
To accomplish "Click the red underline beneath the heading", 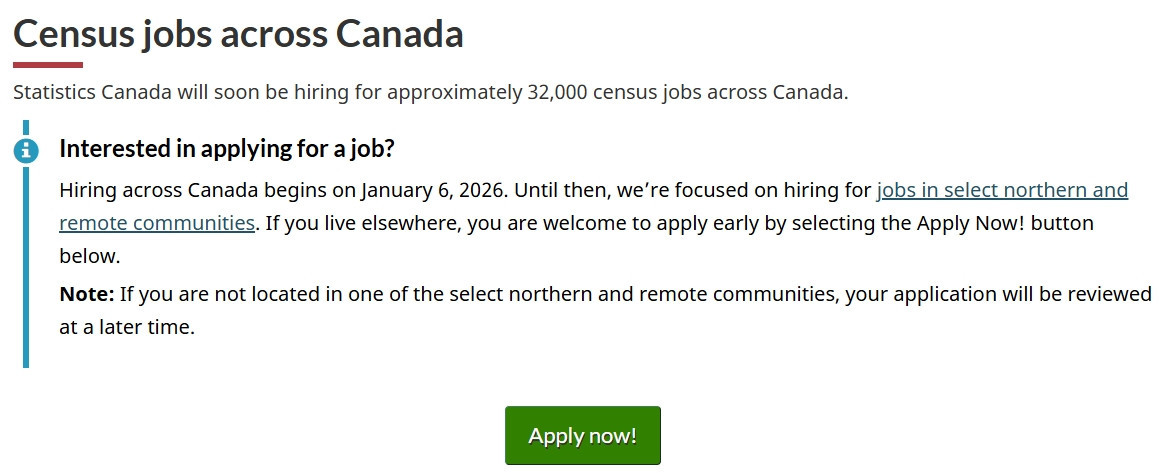I will click(x=48, y=65).
